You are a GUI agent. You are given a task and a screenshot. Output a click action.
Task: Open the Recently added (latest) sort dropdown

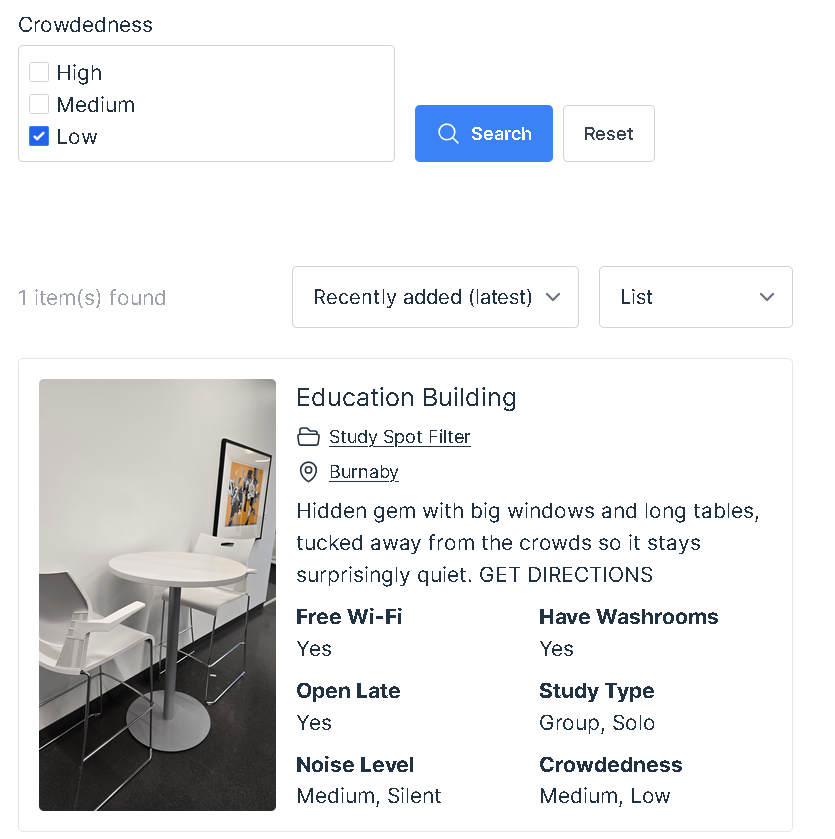(x=434, y=297)
